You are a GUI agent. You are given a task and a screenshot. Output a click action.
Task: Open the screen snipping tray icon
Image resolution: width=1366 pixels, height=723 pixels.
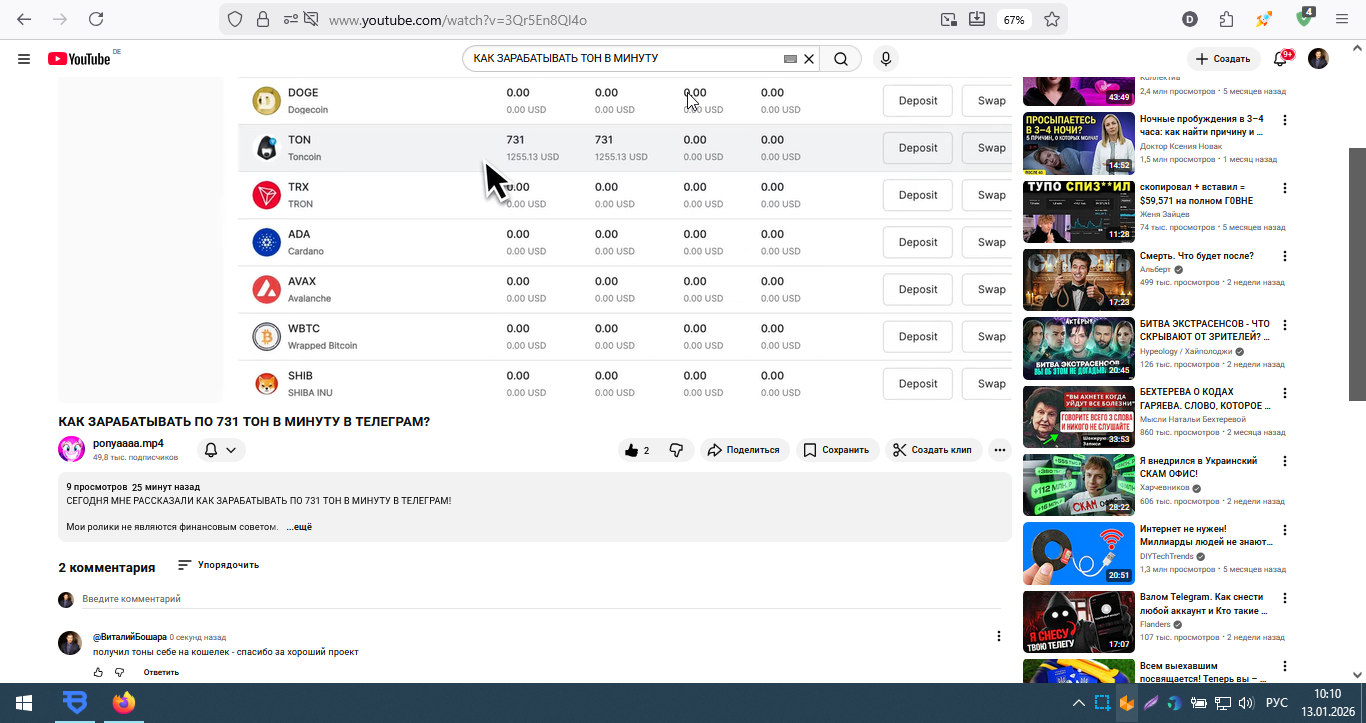coord(1102,703)
